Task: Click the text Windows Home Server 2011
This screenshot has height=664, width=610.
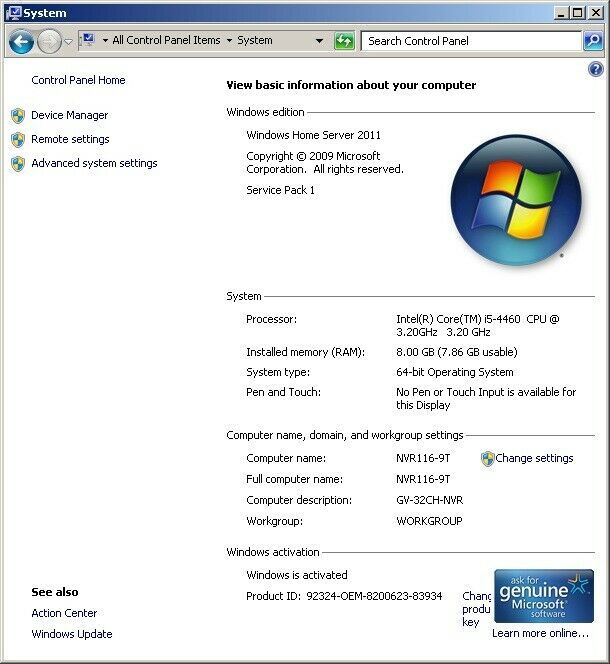Action: 313,135
